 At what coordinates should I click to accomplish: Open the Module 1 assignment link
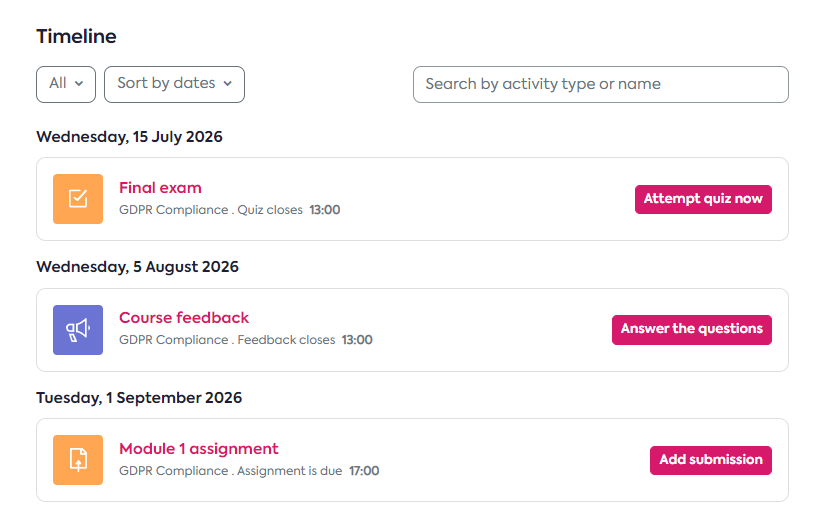tap(199, 449)
